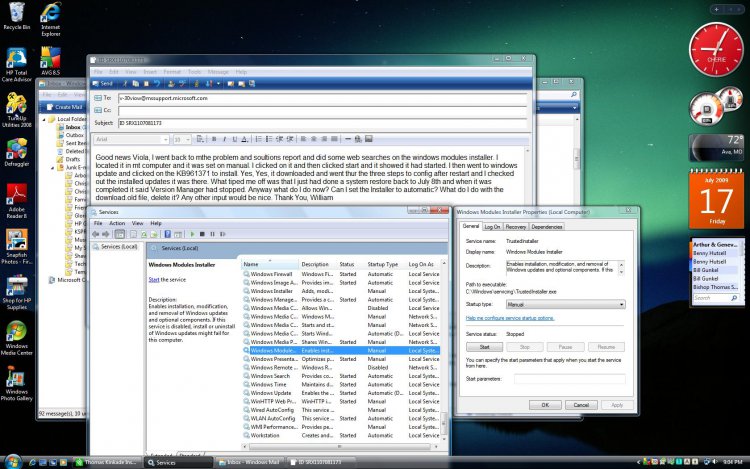Image resolution: width=750 pixels, height=469 pixels.
Task: Toggle bulleted list formatting
Action: pyautogui.click(x=269, y=139)
